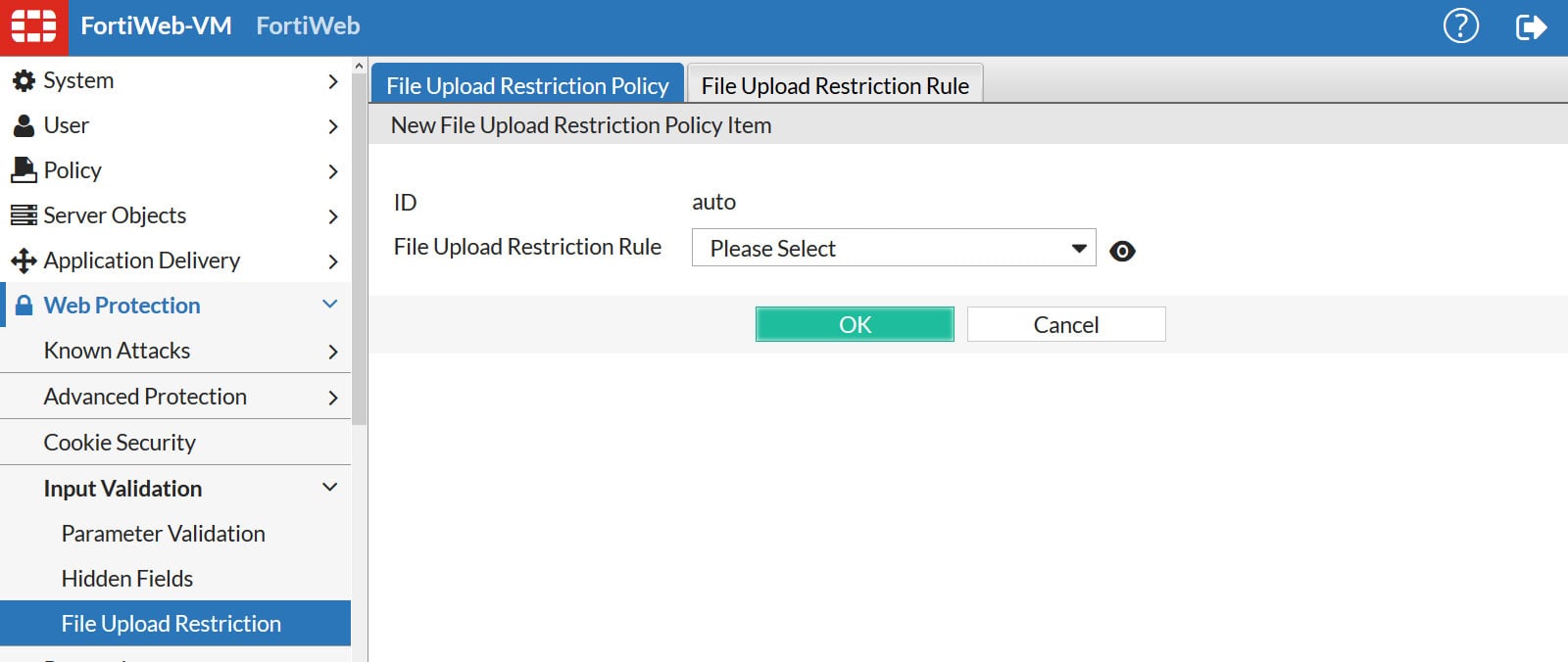Click the Web Protection lock icon
This screenshot has height=662, width=1568.
point(24,306)
